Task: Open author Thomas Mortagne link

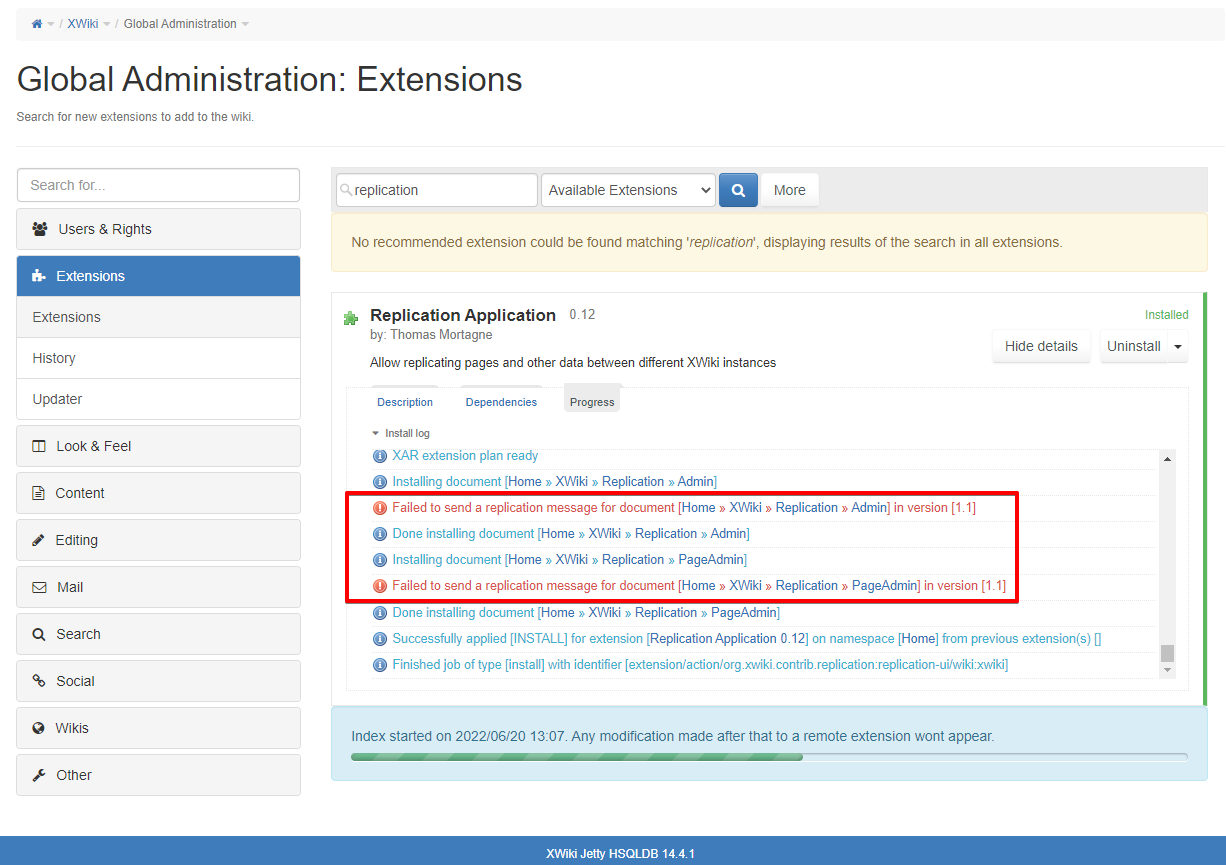Action: 441,335
